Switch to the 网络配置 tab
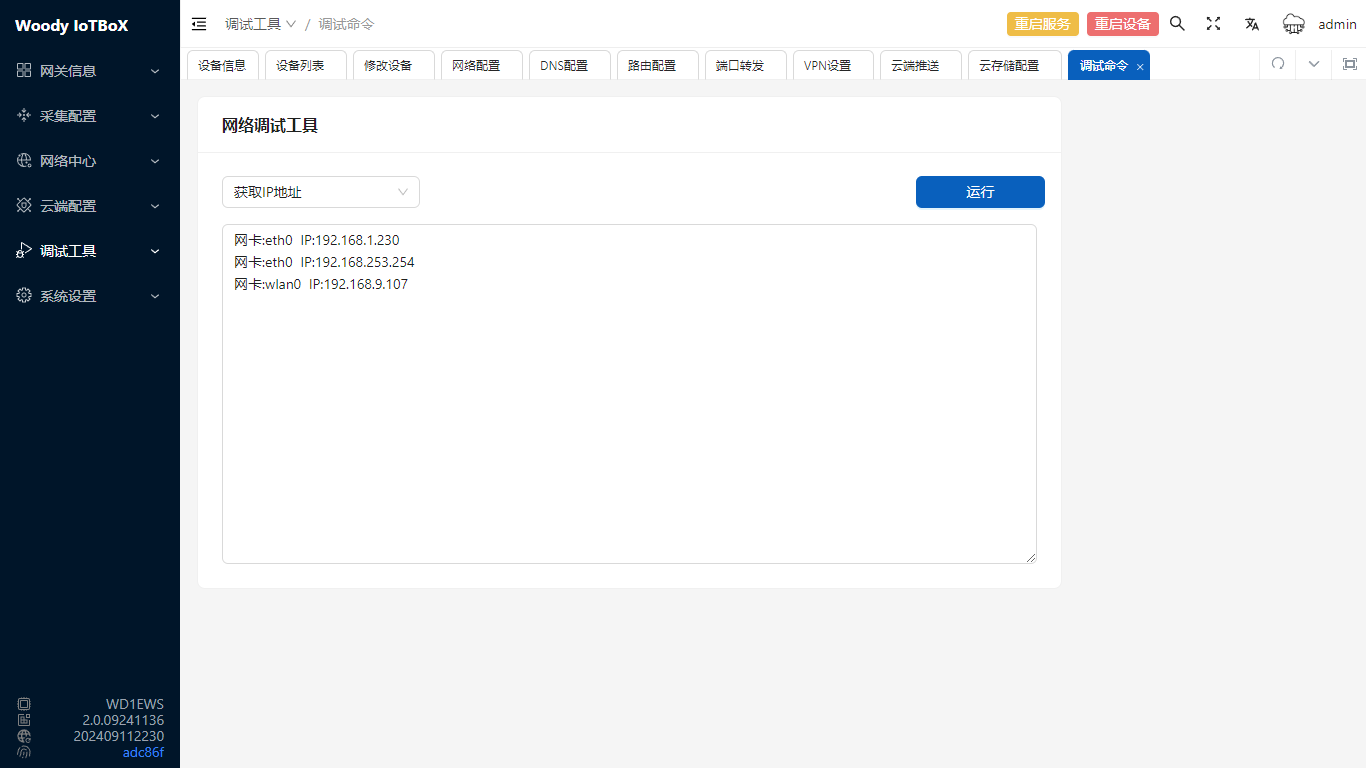Image resolution: width=1366 pixels, height=768 pixels. 476,65
